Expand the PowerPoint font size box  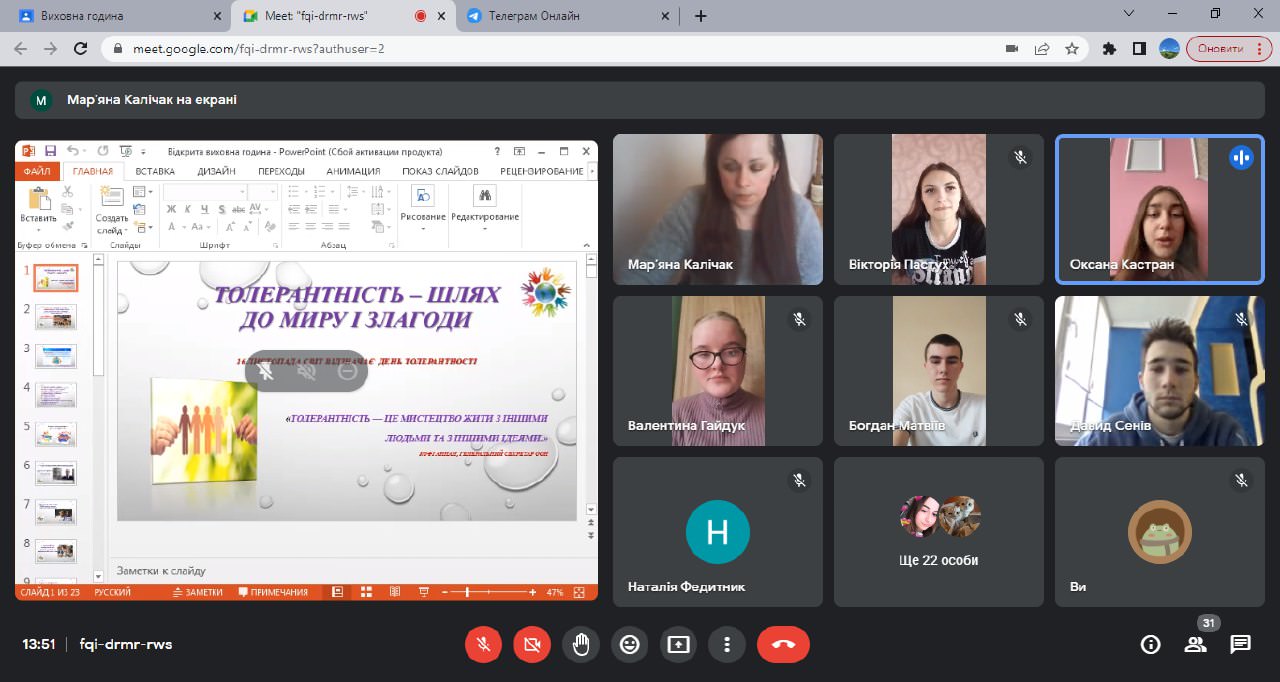[275, 191]
